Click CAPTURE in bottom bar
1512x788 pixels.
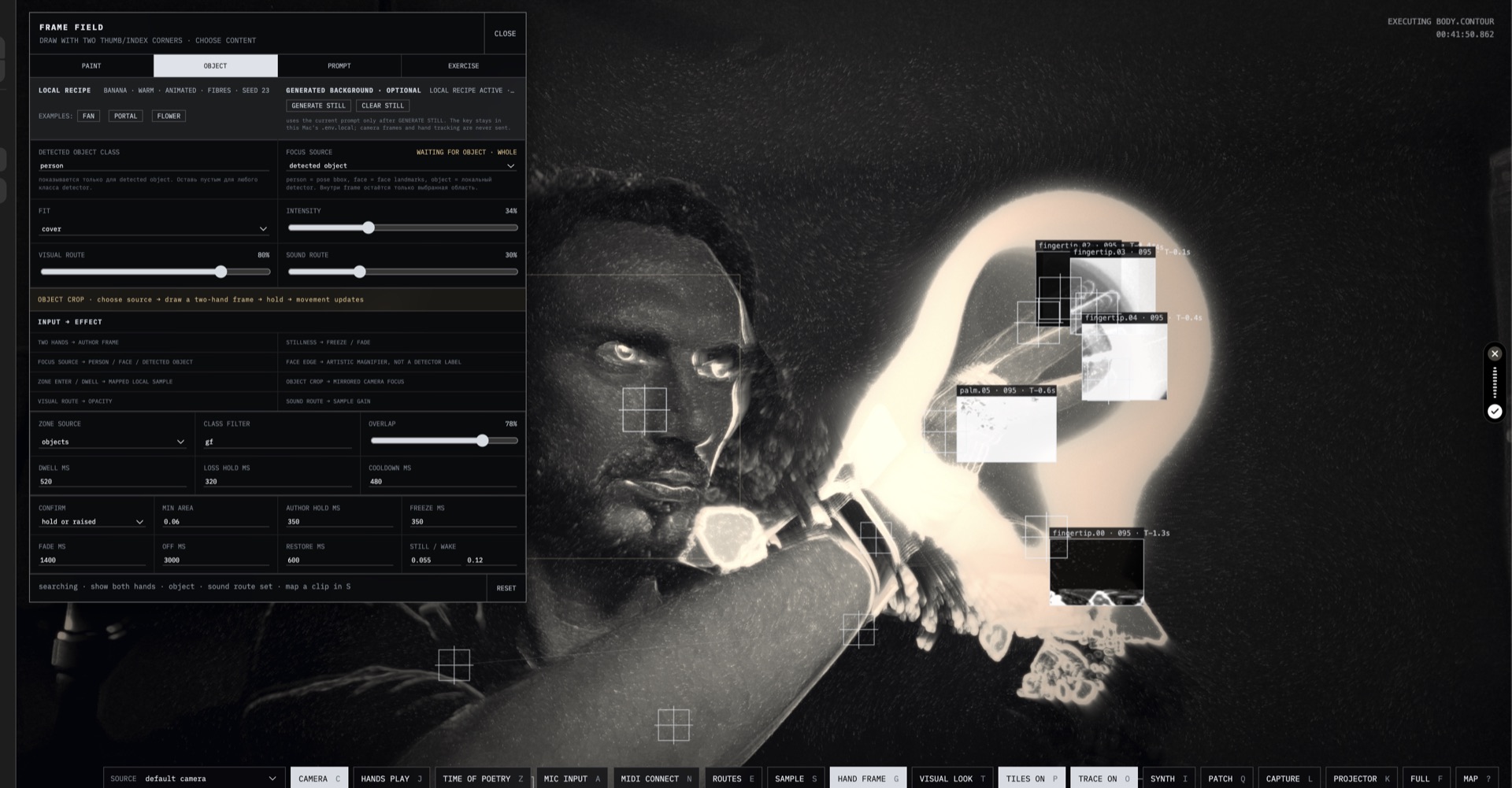pos(1289,779)
